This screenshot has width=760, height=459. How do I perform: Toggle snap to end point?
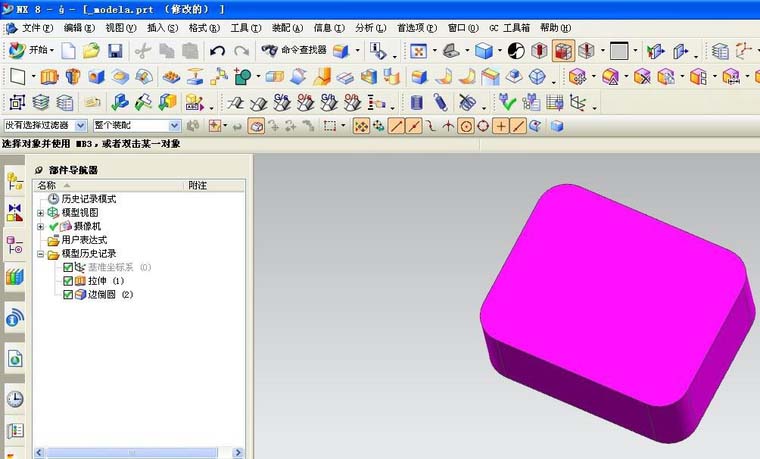[x=396, y=126]
